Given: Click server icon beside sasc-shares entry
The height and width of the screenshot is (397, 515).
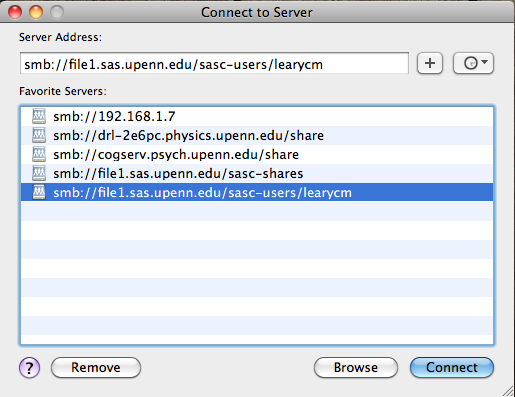Looking at the screenshot, I should 39,173.
